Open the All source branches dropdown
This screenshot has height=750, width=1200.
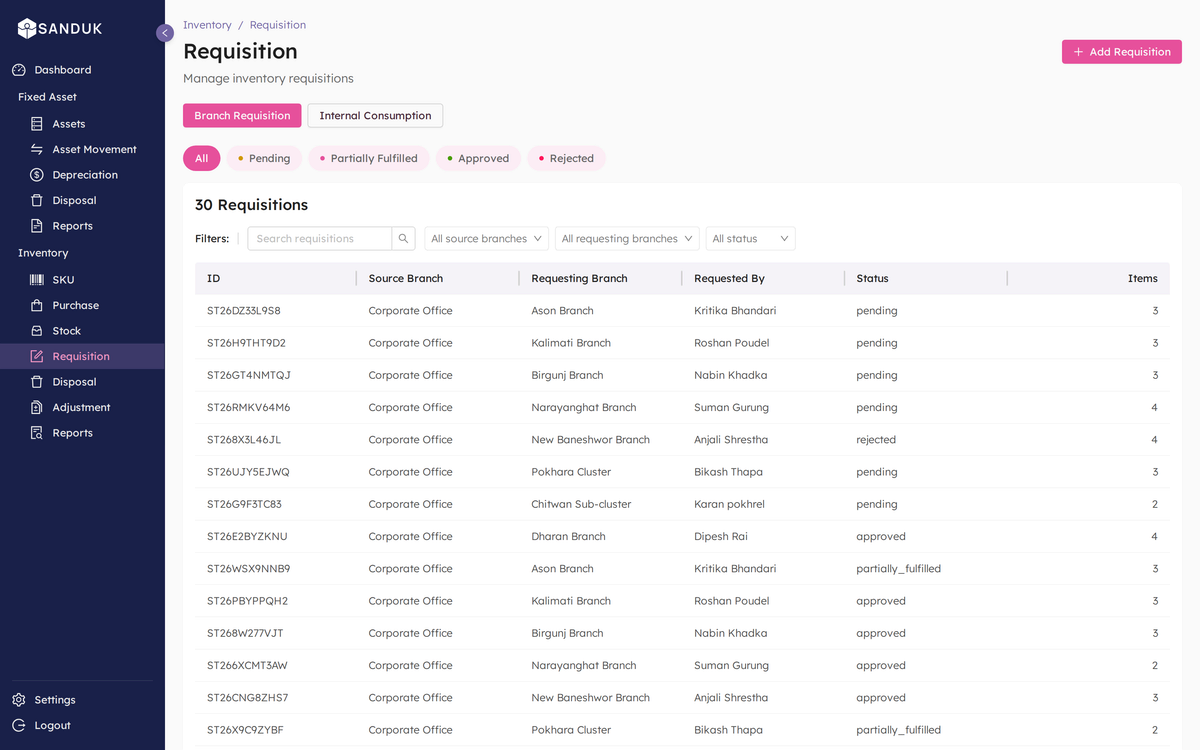coord(486,239)
